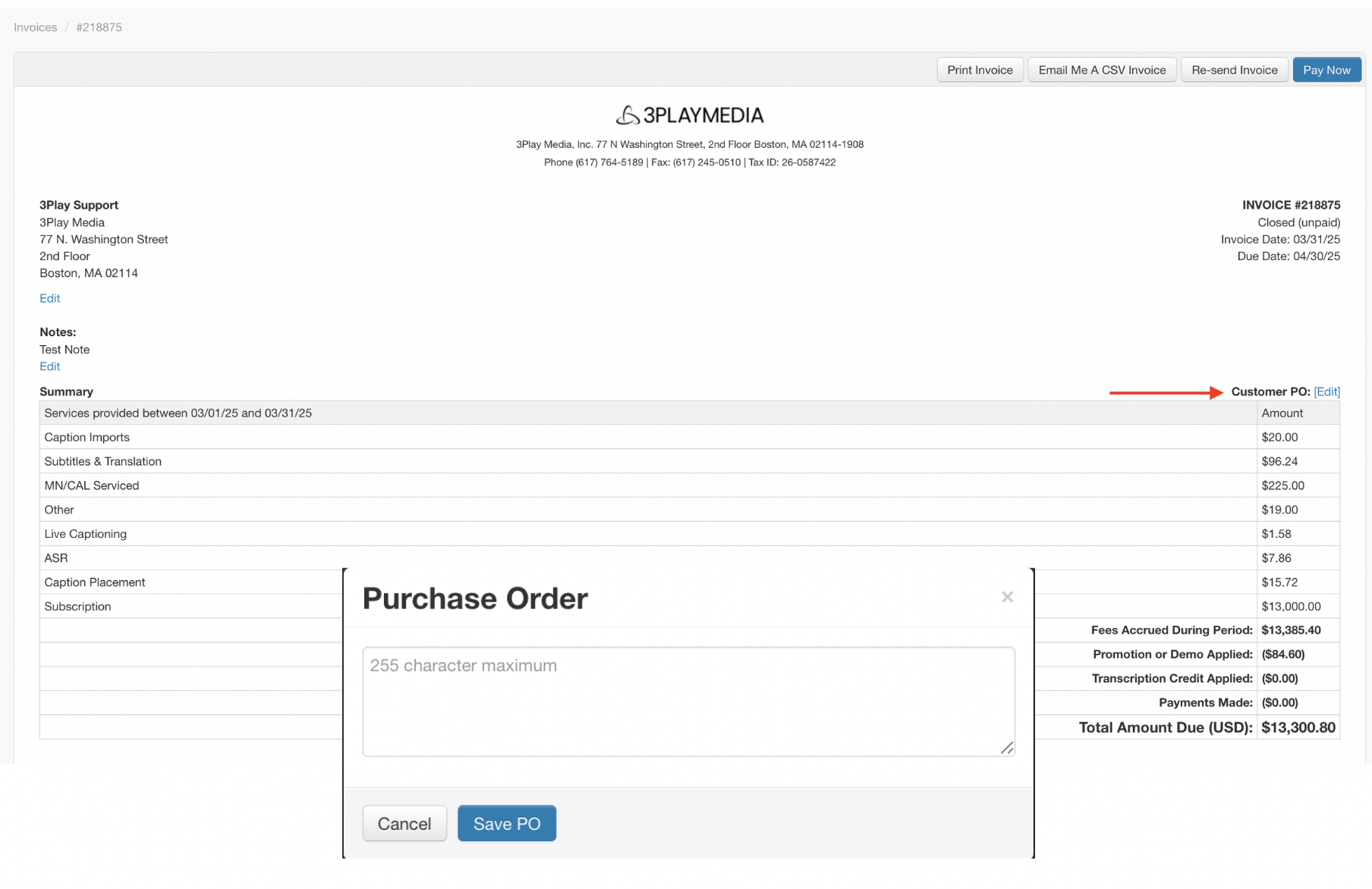Click the Purchase Order dialog title

point(475,598)
